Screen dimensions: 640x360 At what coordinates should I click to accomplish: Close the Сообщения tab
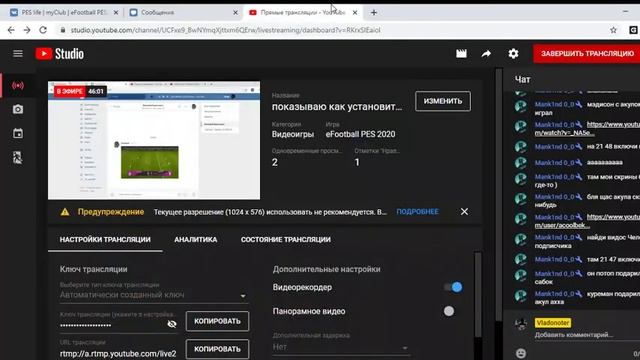(236, 13)
